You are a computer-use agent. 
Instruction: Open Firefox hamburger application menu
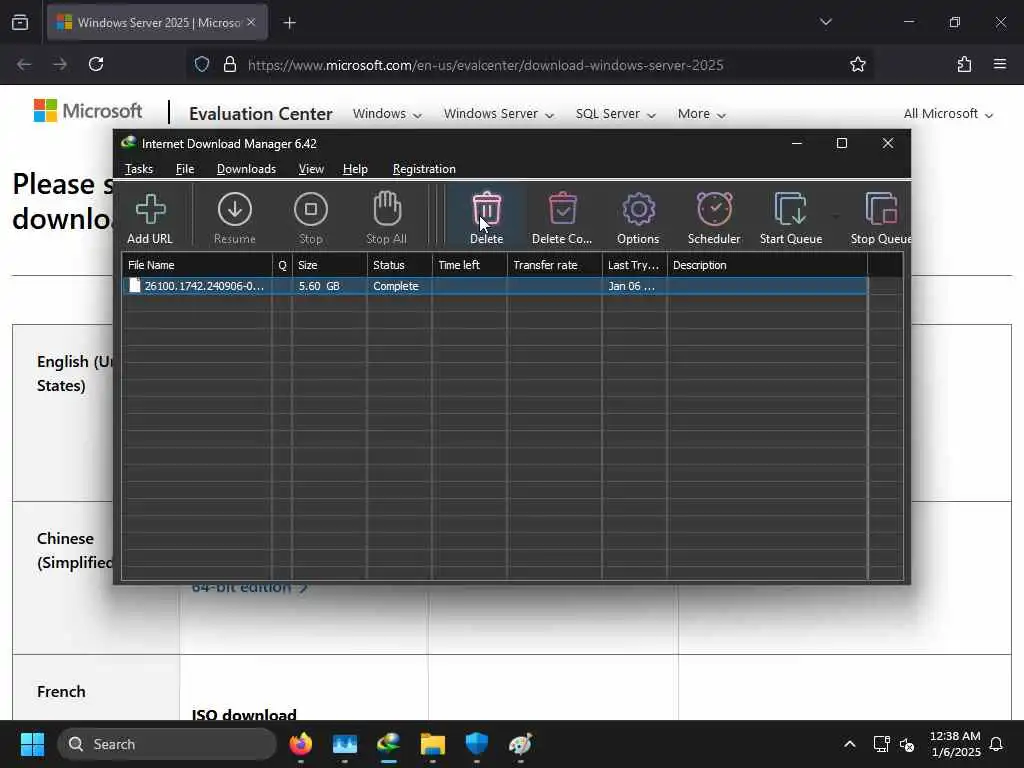1000,64
